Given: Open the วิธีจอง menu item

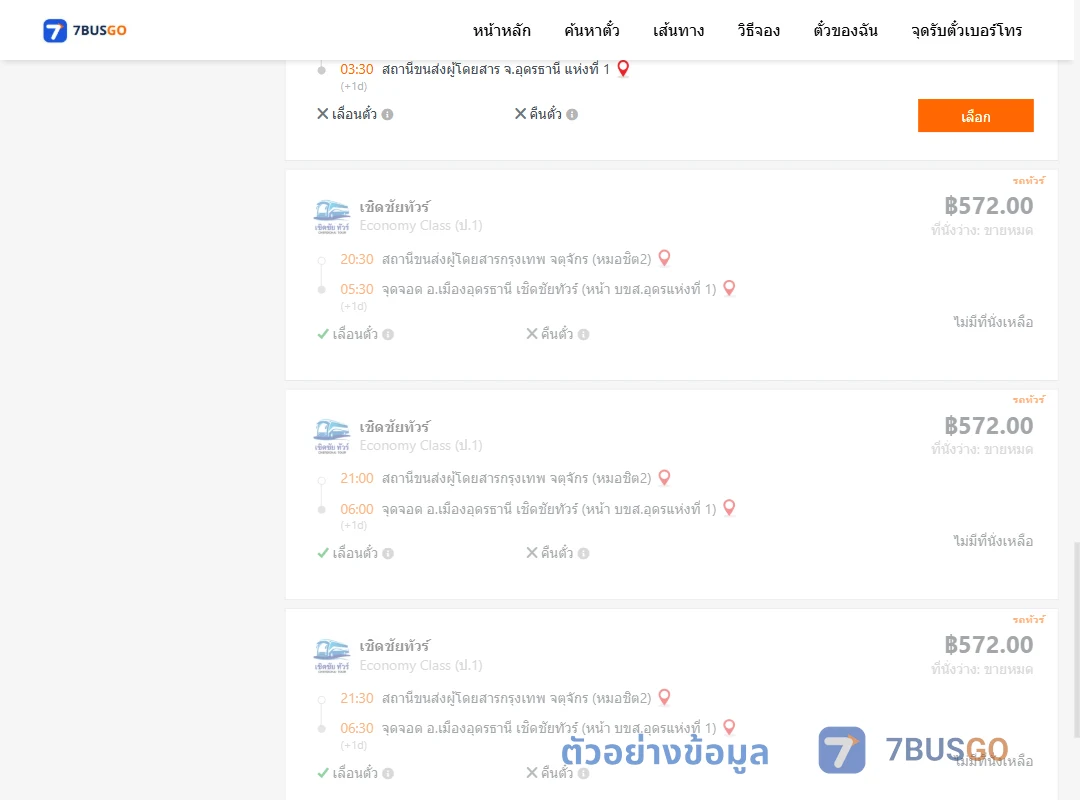Looking at the screenshot, I should pos(758,30).
